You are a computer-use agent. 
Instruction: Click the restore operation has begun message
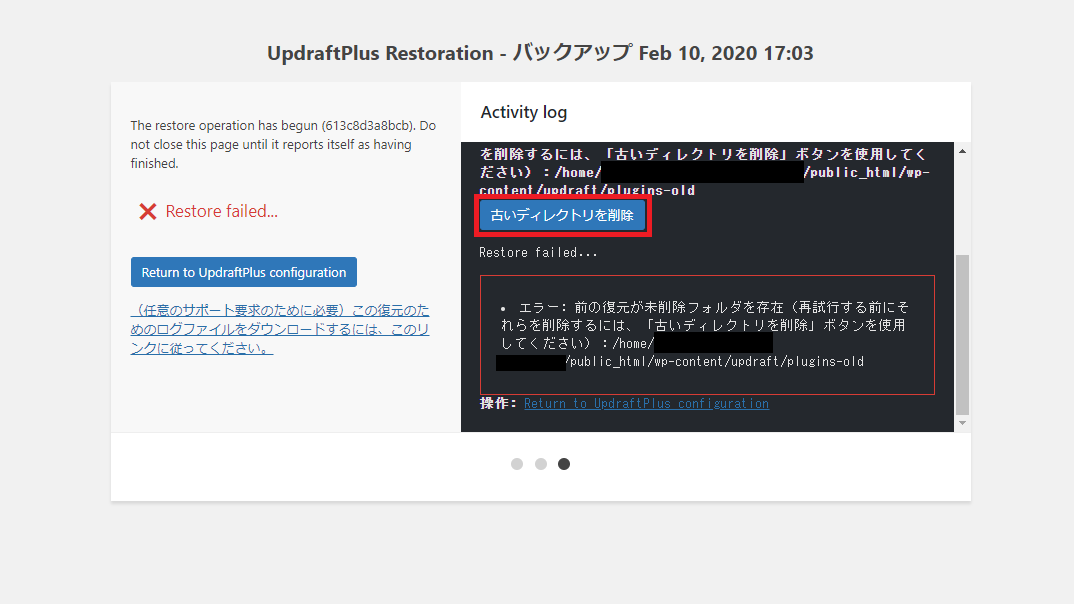[x=284, y=144]
